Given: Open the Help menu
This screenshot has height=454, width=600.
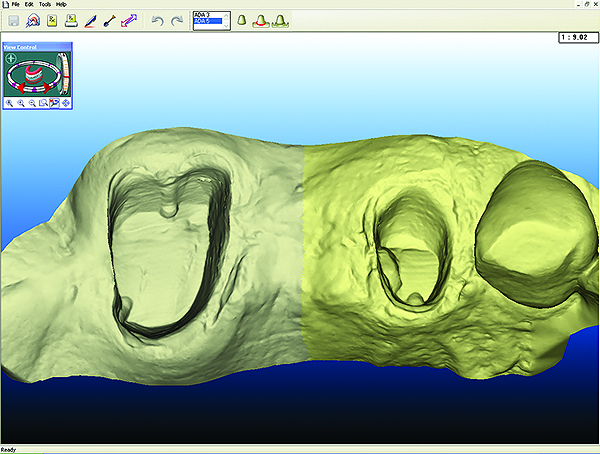Looking at the screenshot, I should pyautogui.click(x=62, y=4).
